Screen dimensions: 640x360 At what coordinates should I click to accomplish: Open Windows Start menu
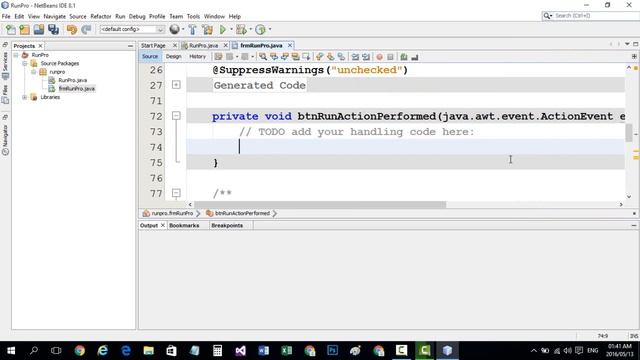coord(11,350)
